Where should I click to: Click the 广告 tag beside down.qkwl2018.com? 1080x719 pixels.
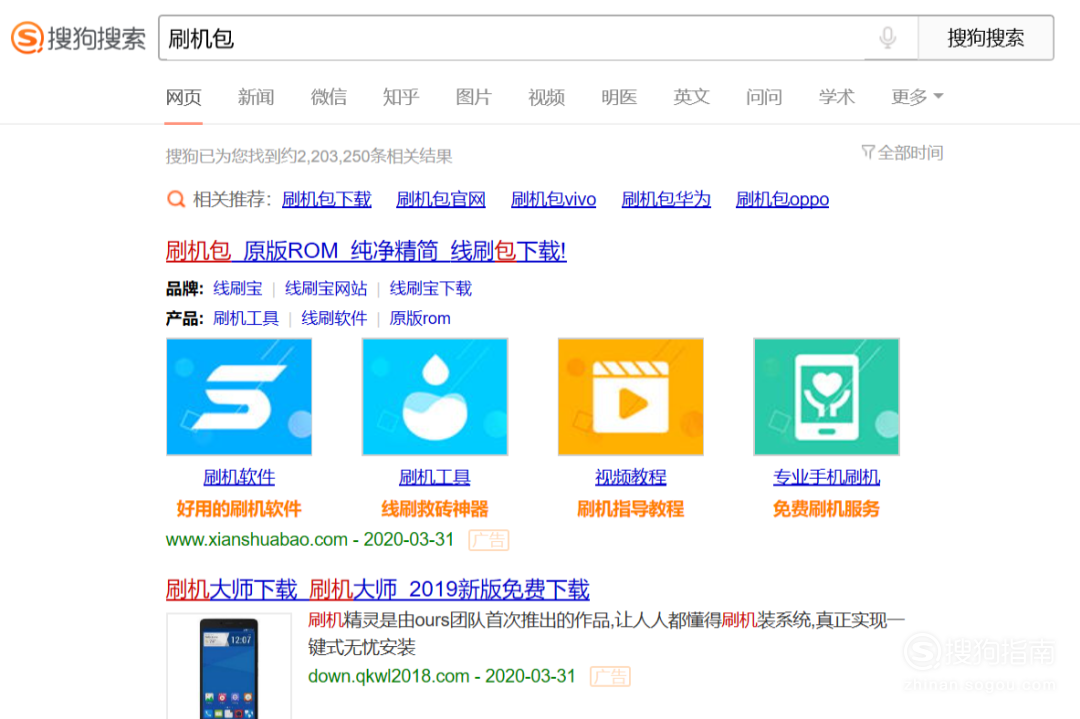click(x=610, y=677)
